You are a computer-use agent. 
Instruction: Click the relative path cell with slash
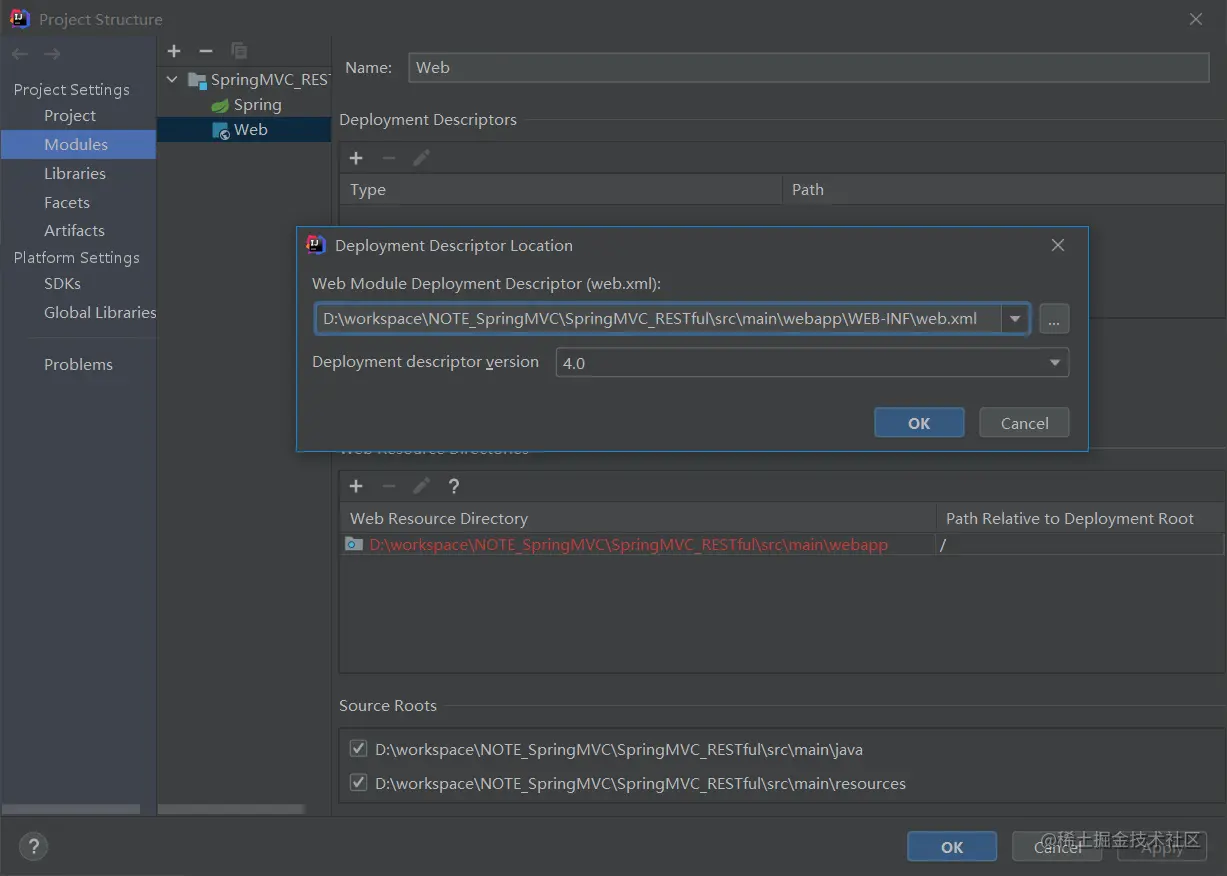pyautogui.click(x=1079, y=544)
